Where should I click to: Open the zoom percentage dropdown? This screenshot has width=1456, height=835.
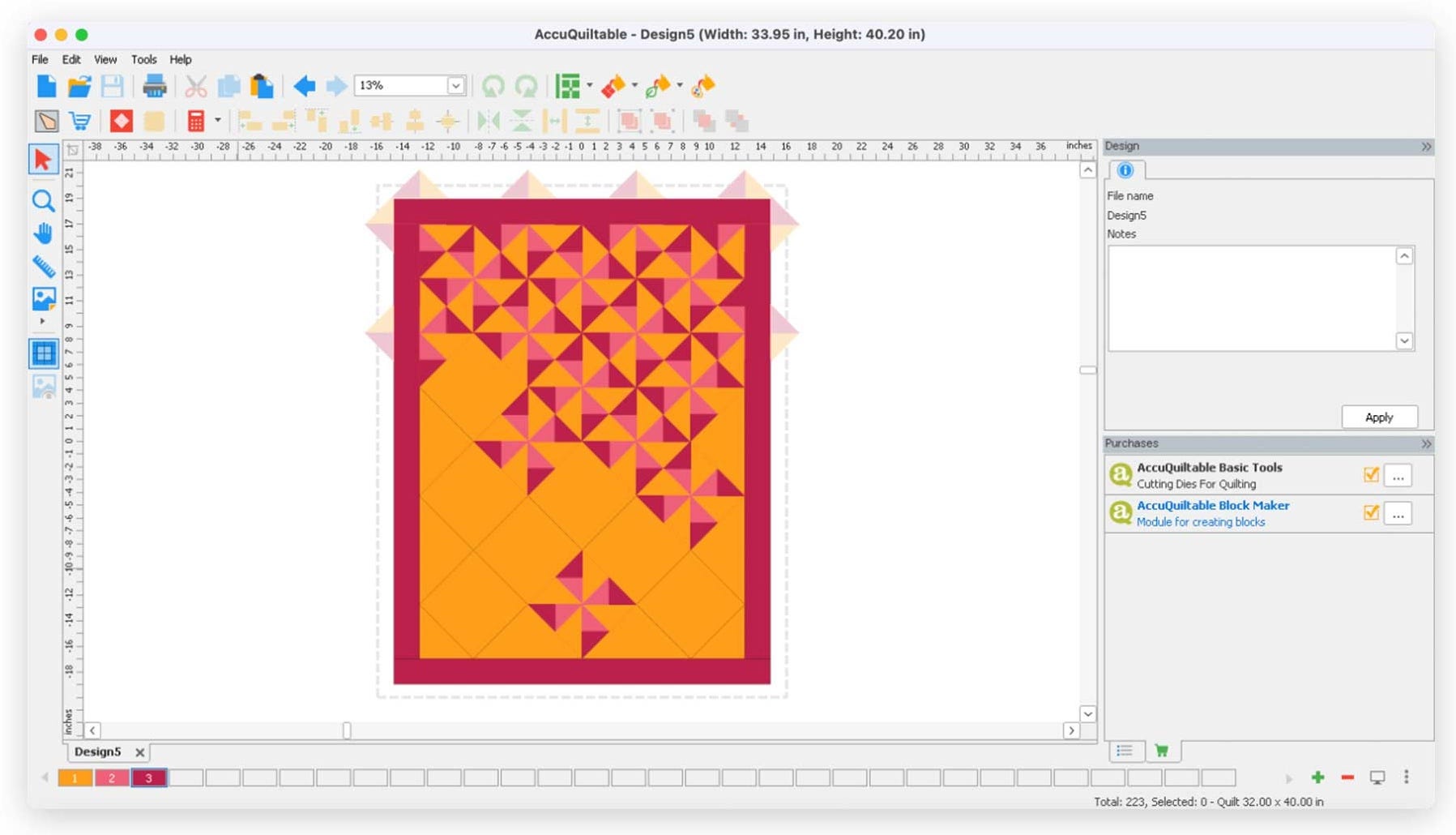pyautogui.click(x=455, y=86)
